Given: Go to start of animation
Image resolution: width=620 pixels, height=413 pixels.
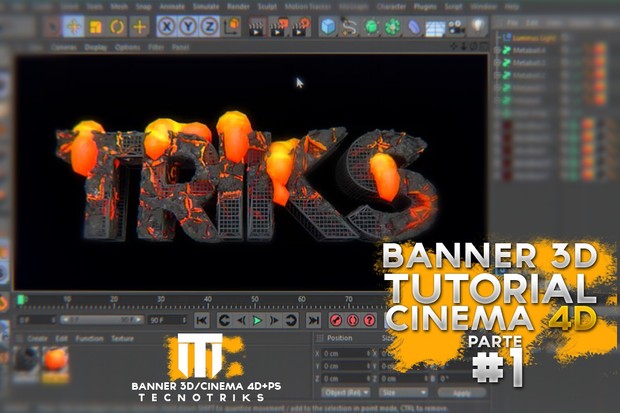Looking at the screenshot, I should (202, 320).
